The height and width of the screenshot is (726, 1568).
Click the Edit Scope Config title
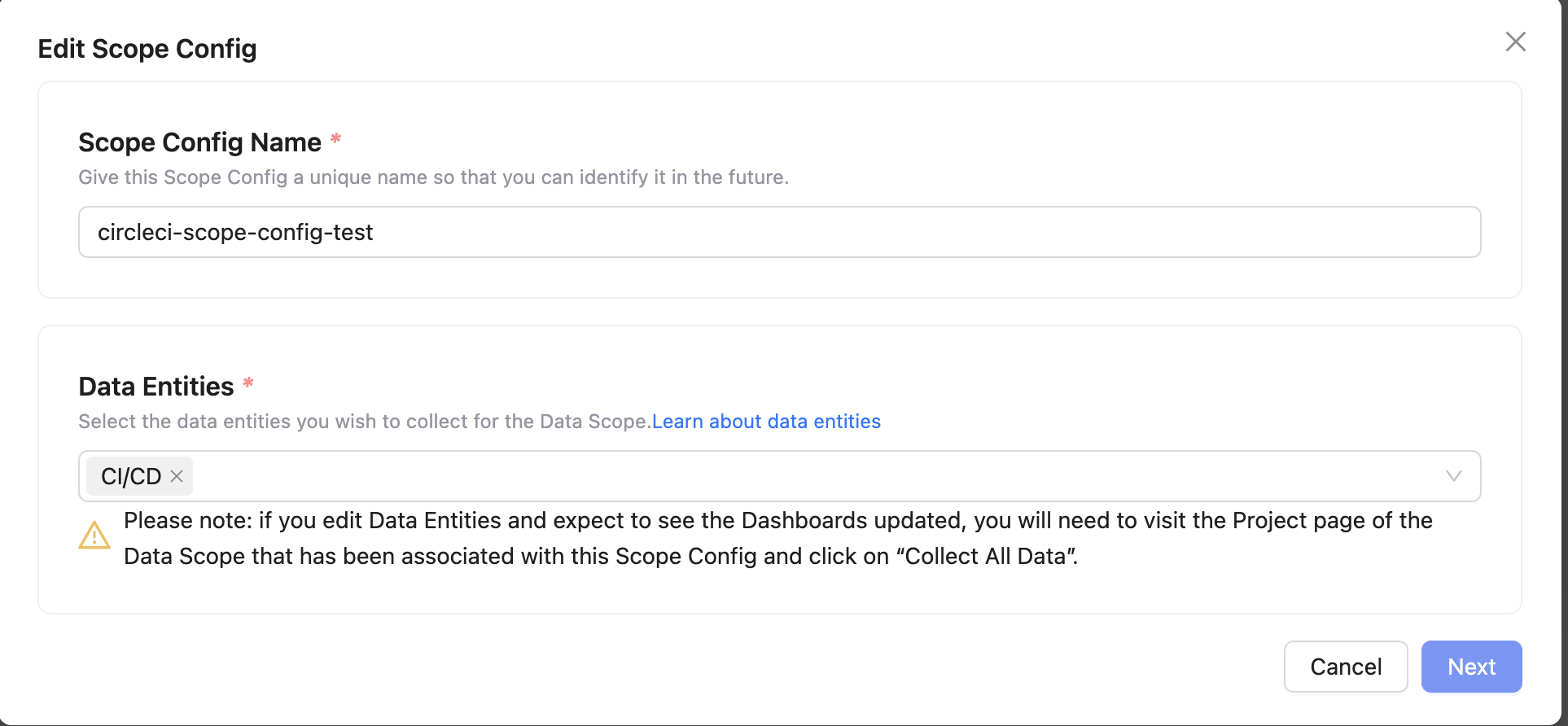147,49
